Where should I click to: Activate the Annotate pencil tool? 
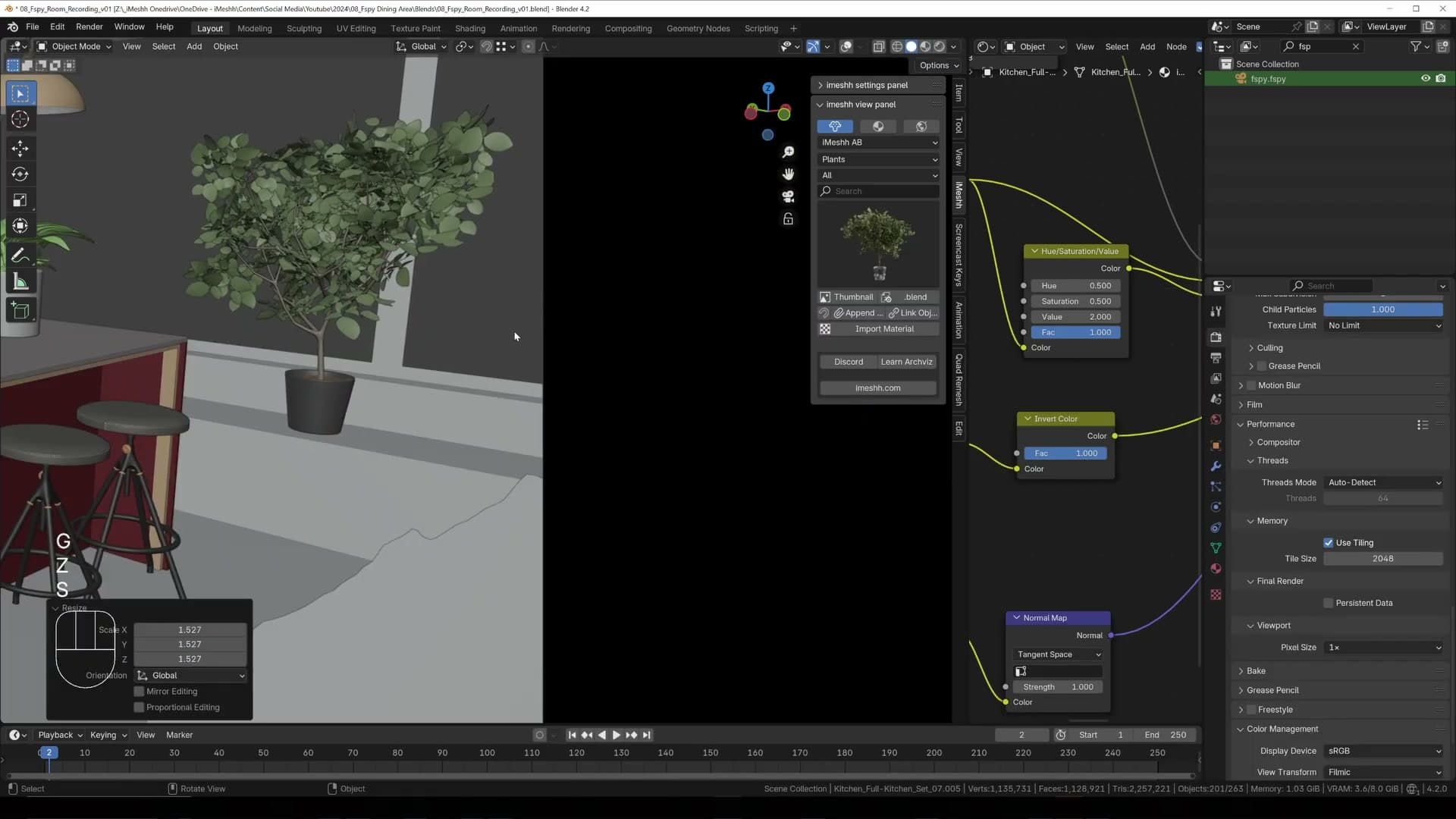coord(20,256)
